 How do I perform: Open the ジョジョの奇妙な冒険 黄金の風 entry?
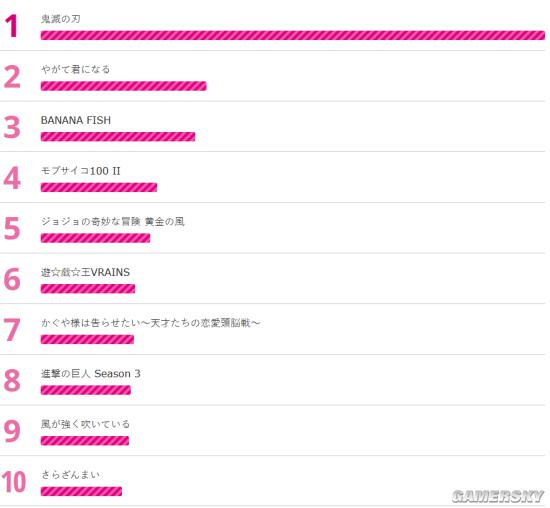pyautogui.click(x=113, y=221)
